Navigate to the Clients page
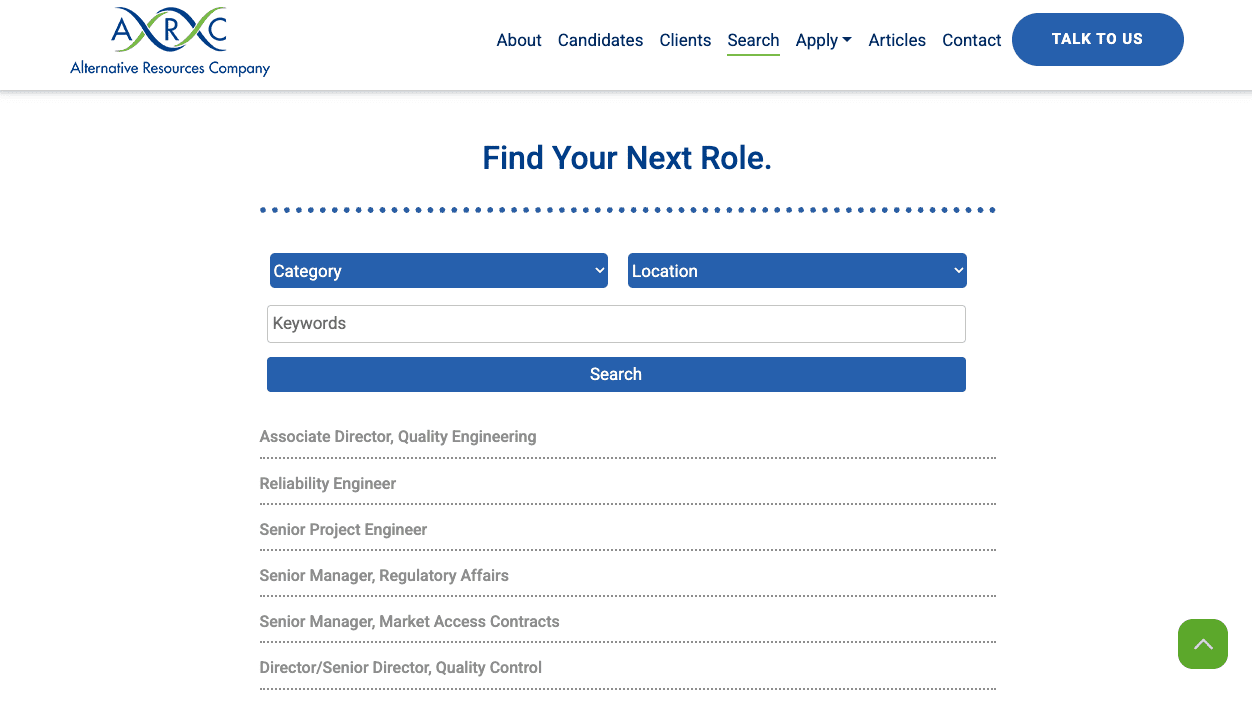The height and width of the screenshot is (707, 1252). 685,40
